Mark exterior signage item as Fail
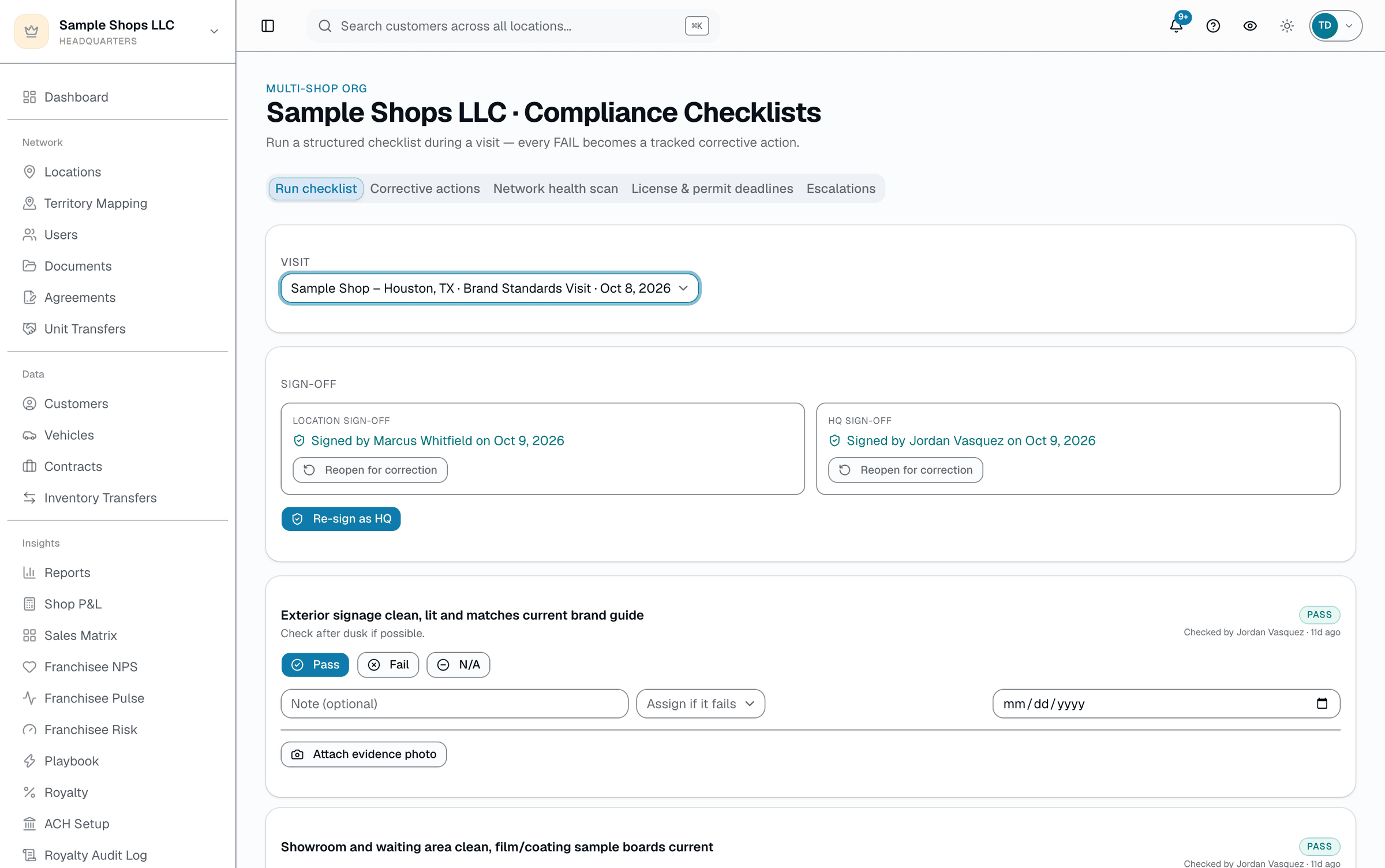Image resolution: width=1385 pixels, height=868 pixels. click(388, 665)
